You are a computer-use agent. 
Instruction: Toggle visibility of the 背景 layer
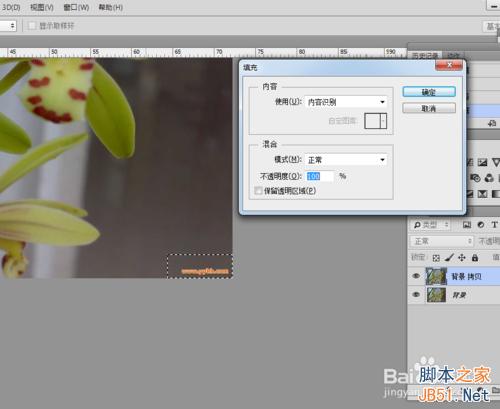[416, 295]
